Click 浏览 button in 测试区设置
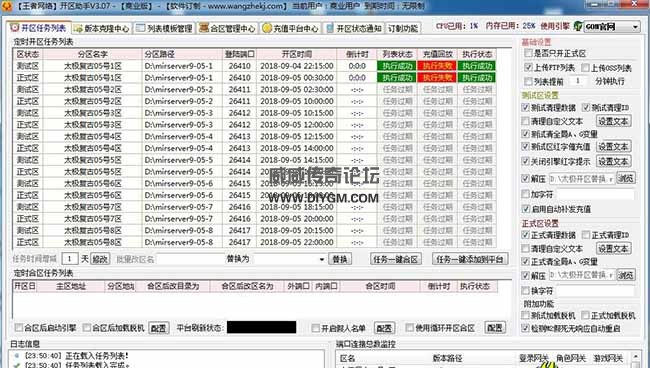 (626, 179)
